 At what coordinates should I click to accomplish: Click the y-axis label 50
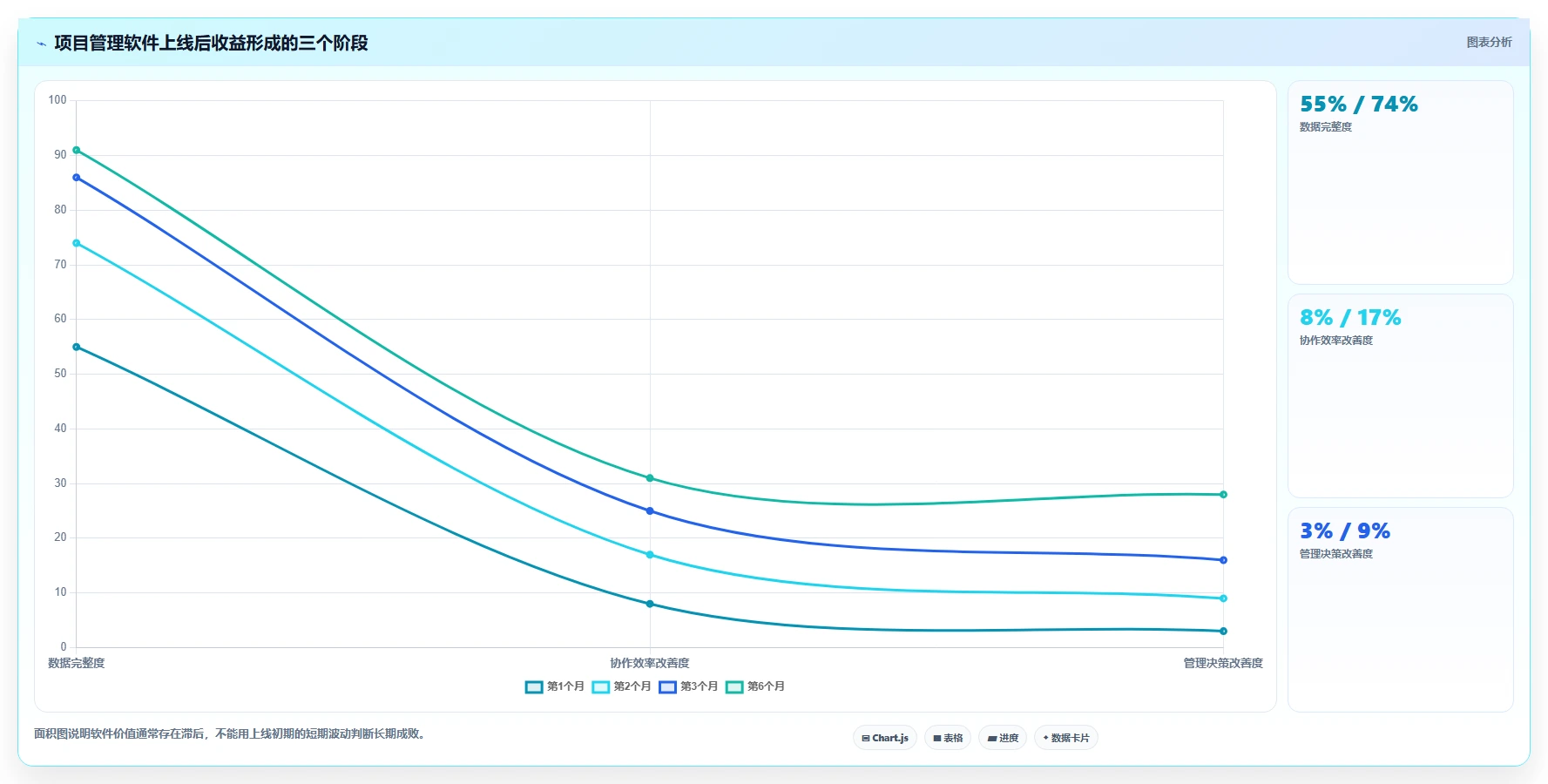point(60,374)
